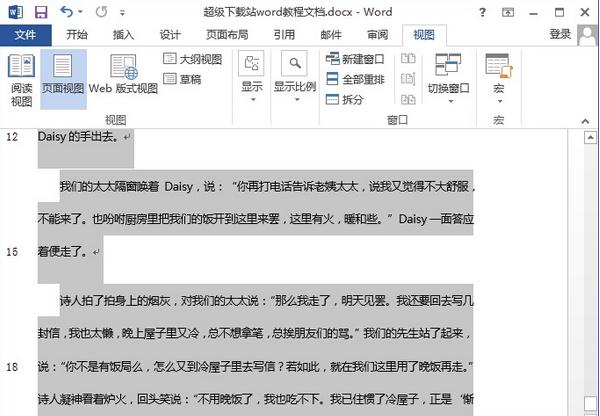The width and height of the screenshot is (600, 416).
Task: Click line number 18 in margin
Action: 12,367
